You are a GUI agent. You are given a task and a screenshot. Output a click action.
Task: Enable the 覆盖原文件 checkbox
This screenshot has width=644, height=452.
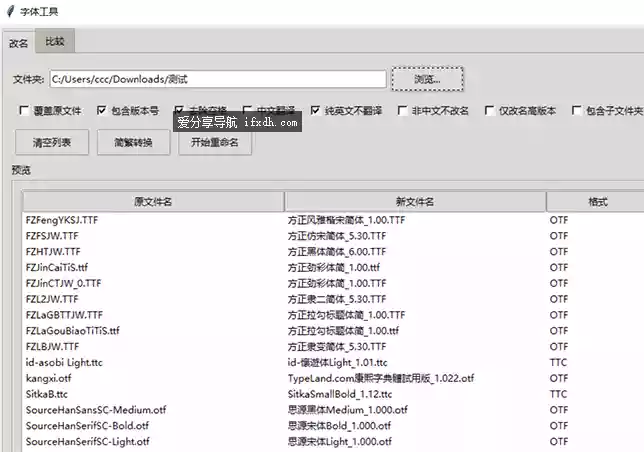pos(24,110)
